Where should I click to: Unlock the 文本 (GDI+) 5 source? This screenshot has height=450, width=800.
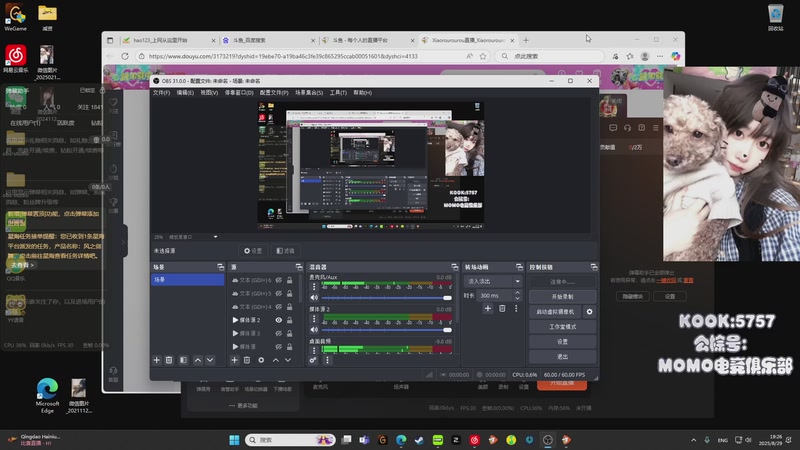tap(289, 293)
